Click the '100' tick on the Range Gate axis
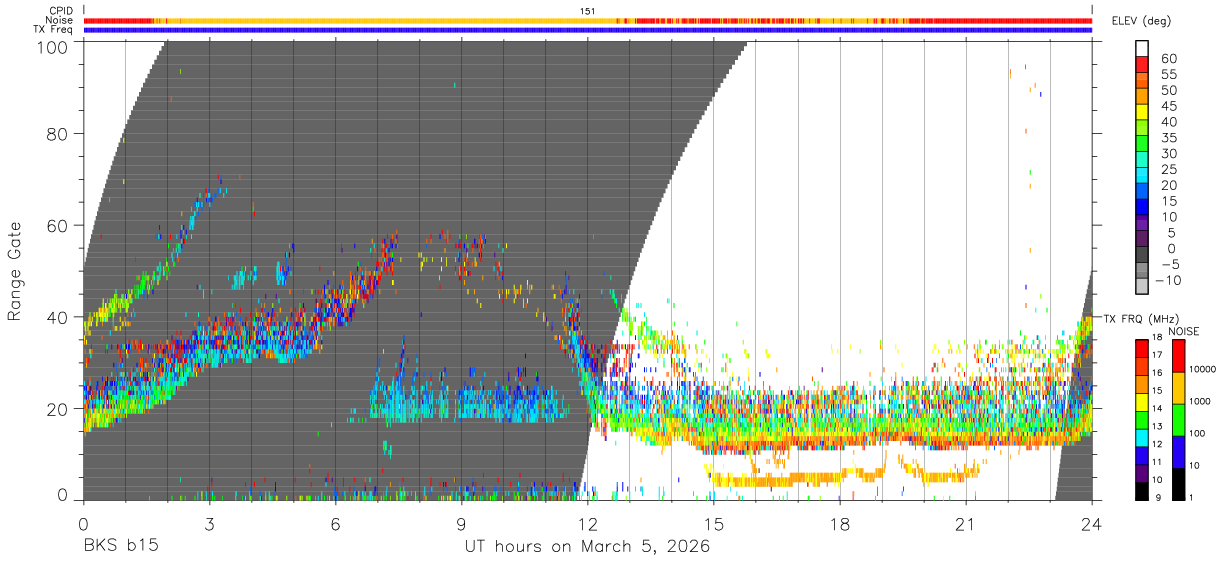Screen dimensions: 1228x567 pyautogui.click(x=51, y=47)
